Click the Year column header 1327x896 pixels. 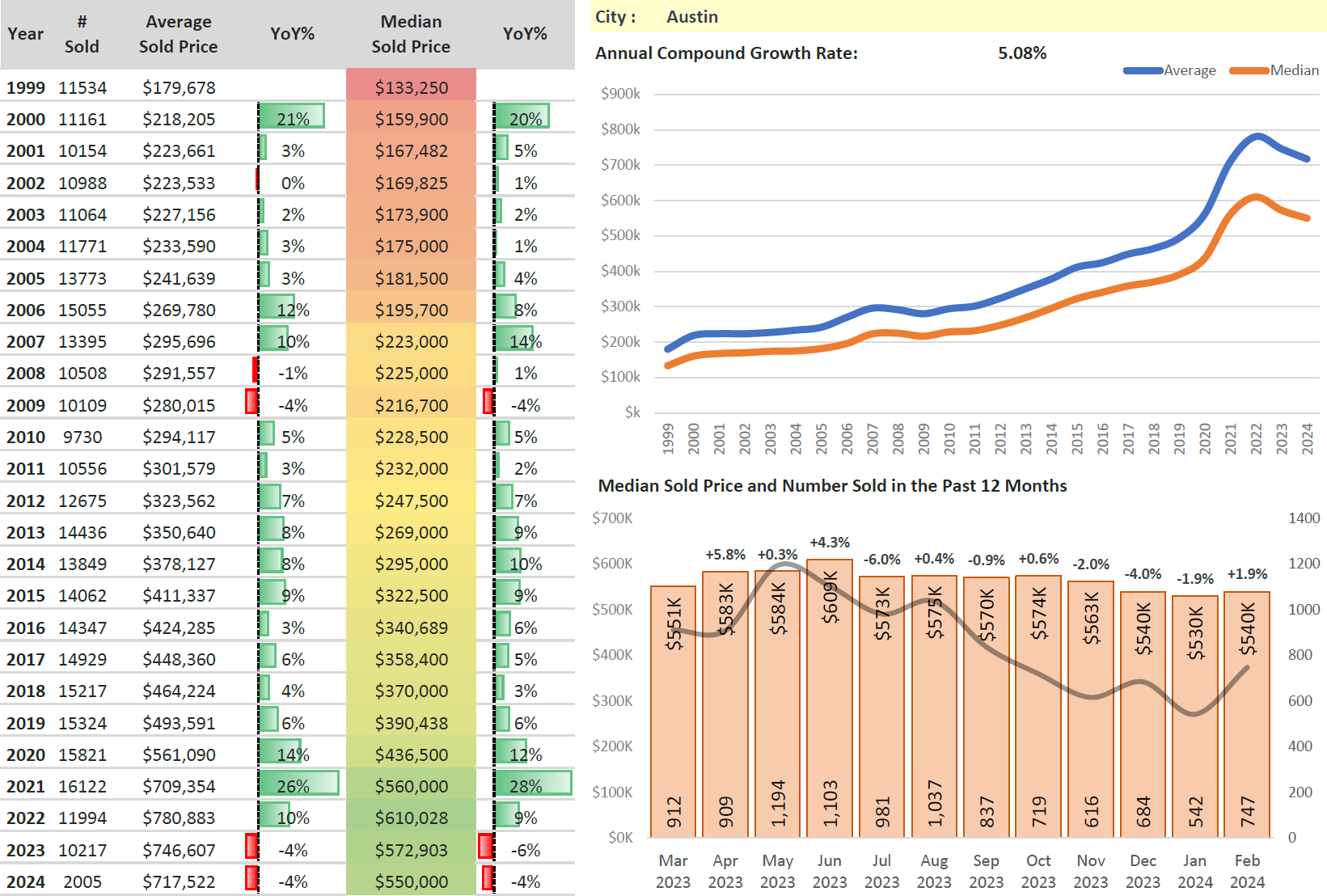click(x=25, y=34)
